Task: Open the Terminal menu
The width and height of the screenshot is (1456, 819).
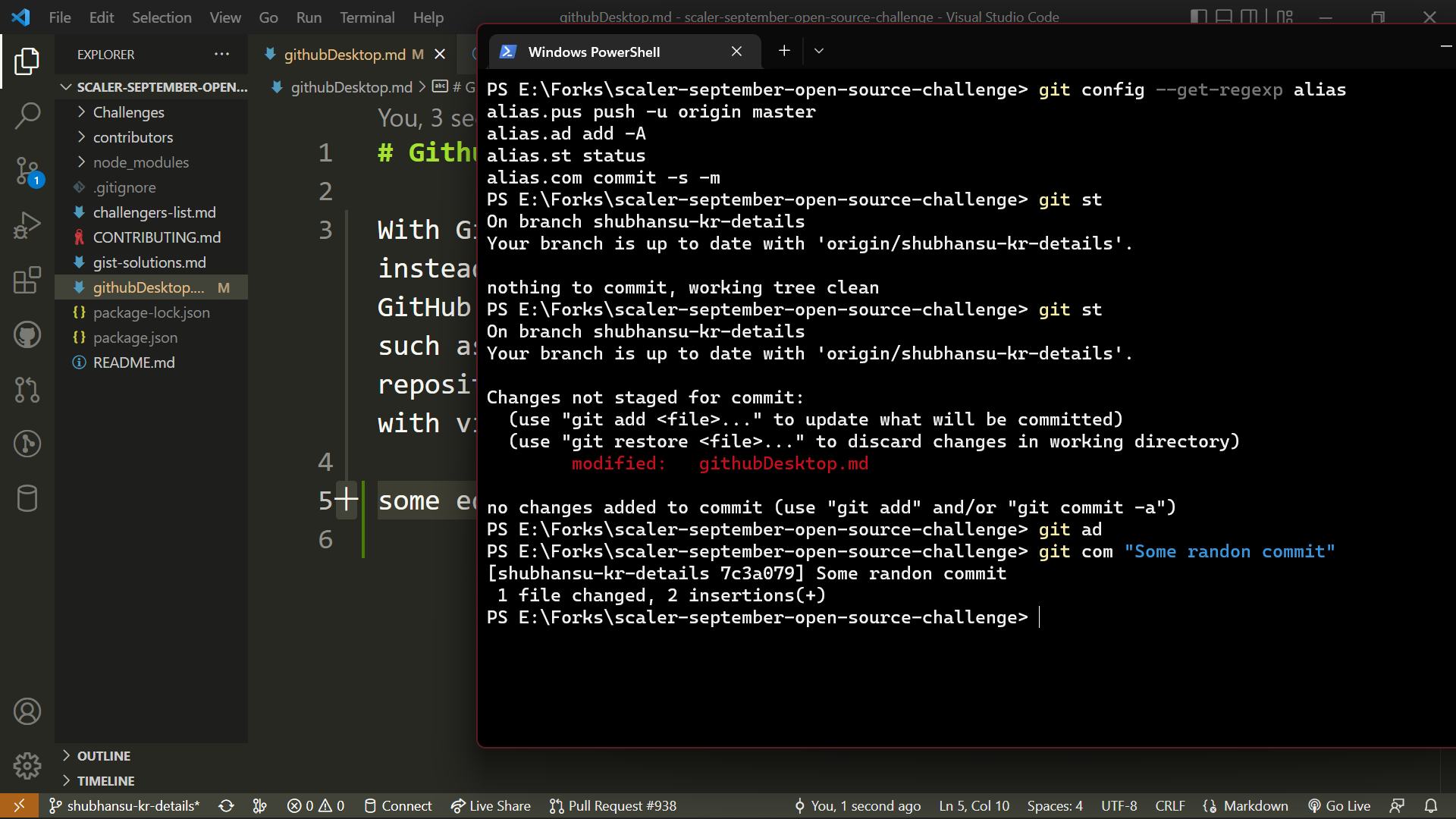Action: 366,17
